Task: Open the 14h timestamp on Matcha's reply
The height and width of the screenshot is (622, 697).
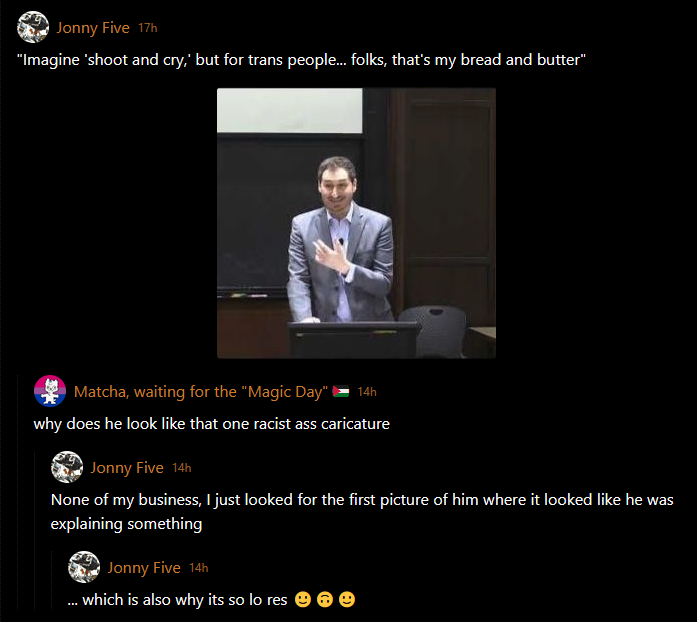Action: (367, 392)
